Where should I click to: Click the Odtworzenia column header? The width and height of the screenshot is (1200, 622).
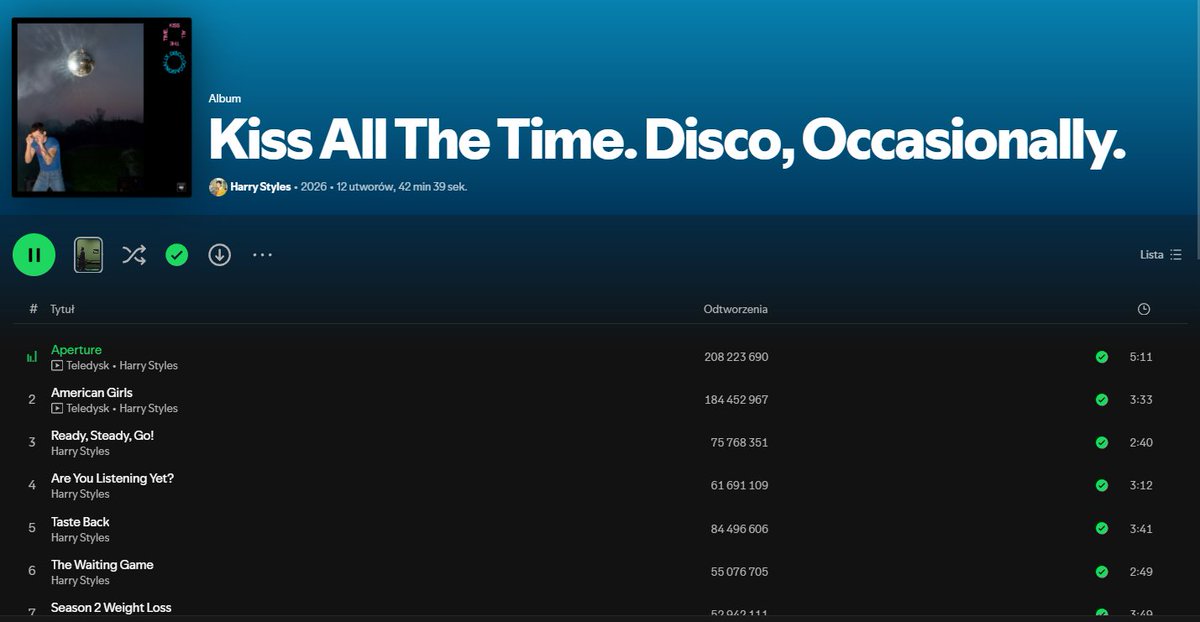point(735,309)
